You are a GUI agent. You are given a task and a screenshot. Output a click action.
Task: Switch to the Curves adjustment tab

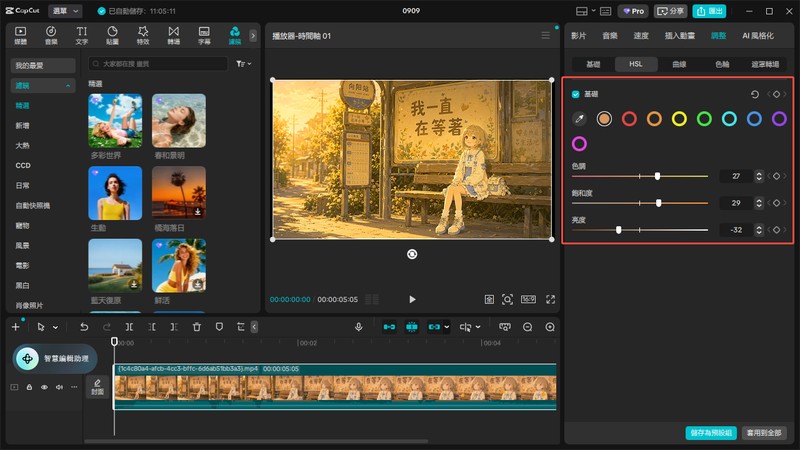coord(679,64)
